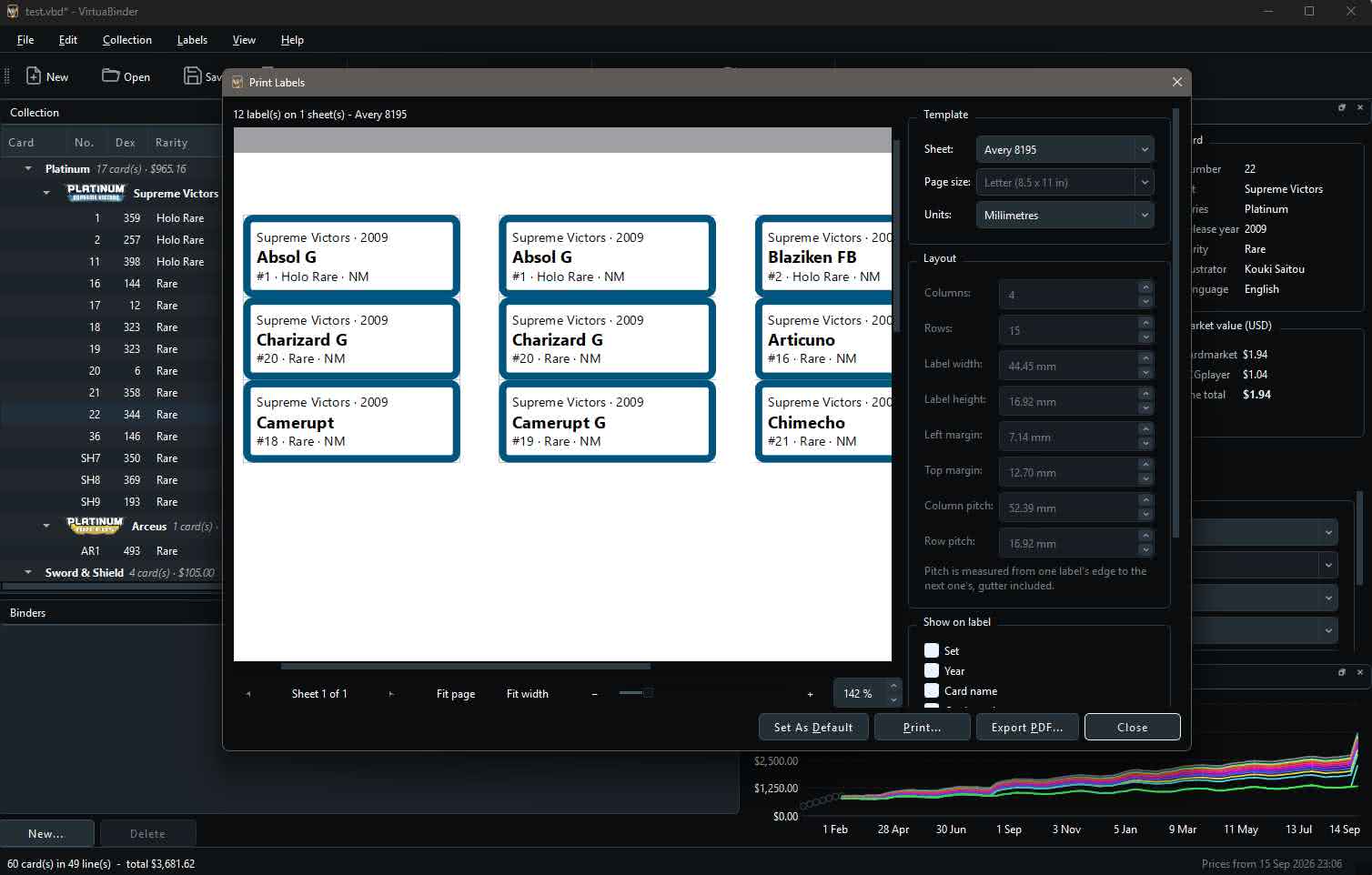Image resolution: width=1372 pixels, height=875 pixels.
Task: Click the Dex column header
Action: click(126, 143)
